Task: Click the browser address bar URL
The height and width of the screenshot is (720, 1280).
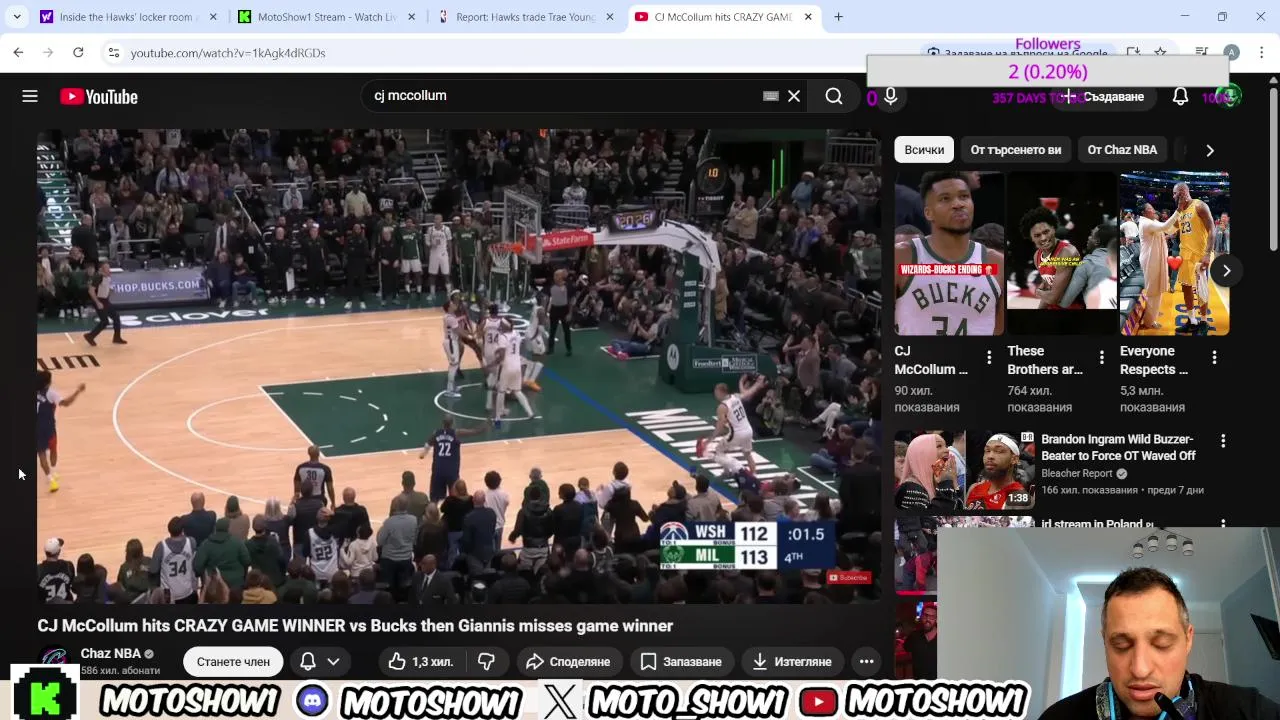Action: pos(228,53)
